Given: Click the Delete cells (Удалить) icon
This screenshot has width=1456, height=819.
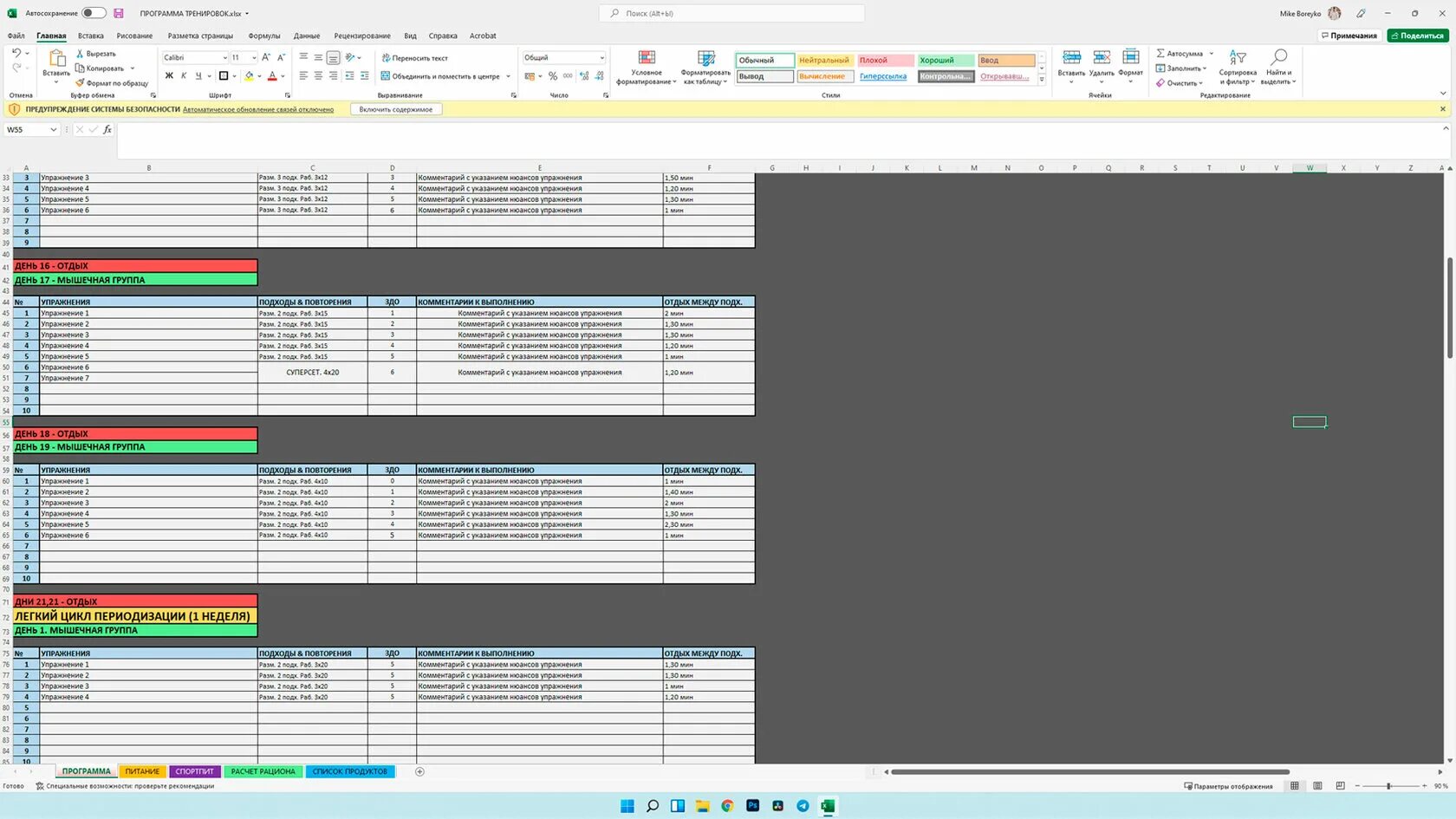Looking at the screenshot, I should click(x=1102, y=58).
